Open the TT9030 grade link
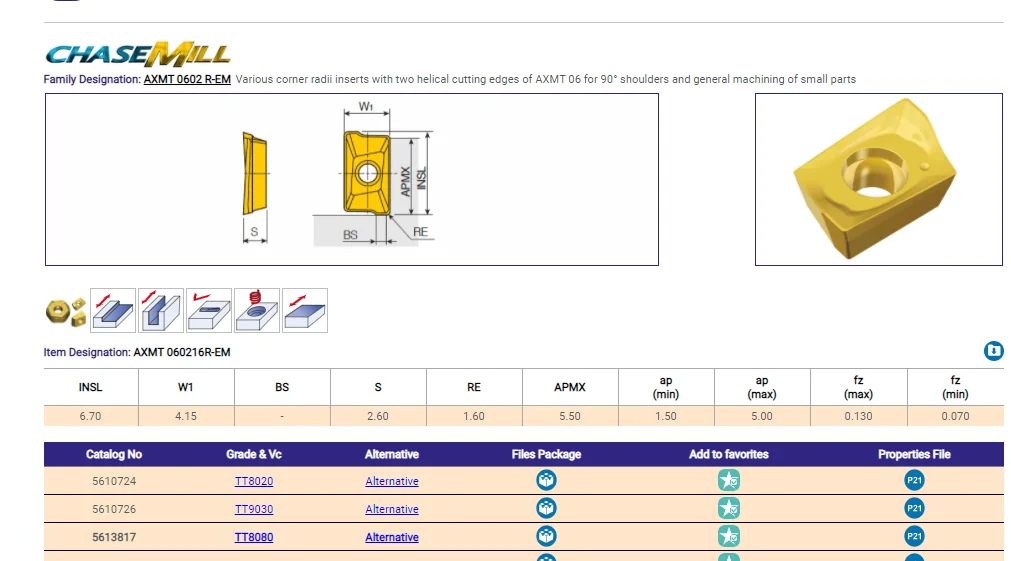Screen dimensions: 1011x561 point(254,509)
